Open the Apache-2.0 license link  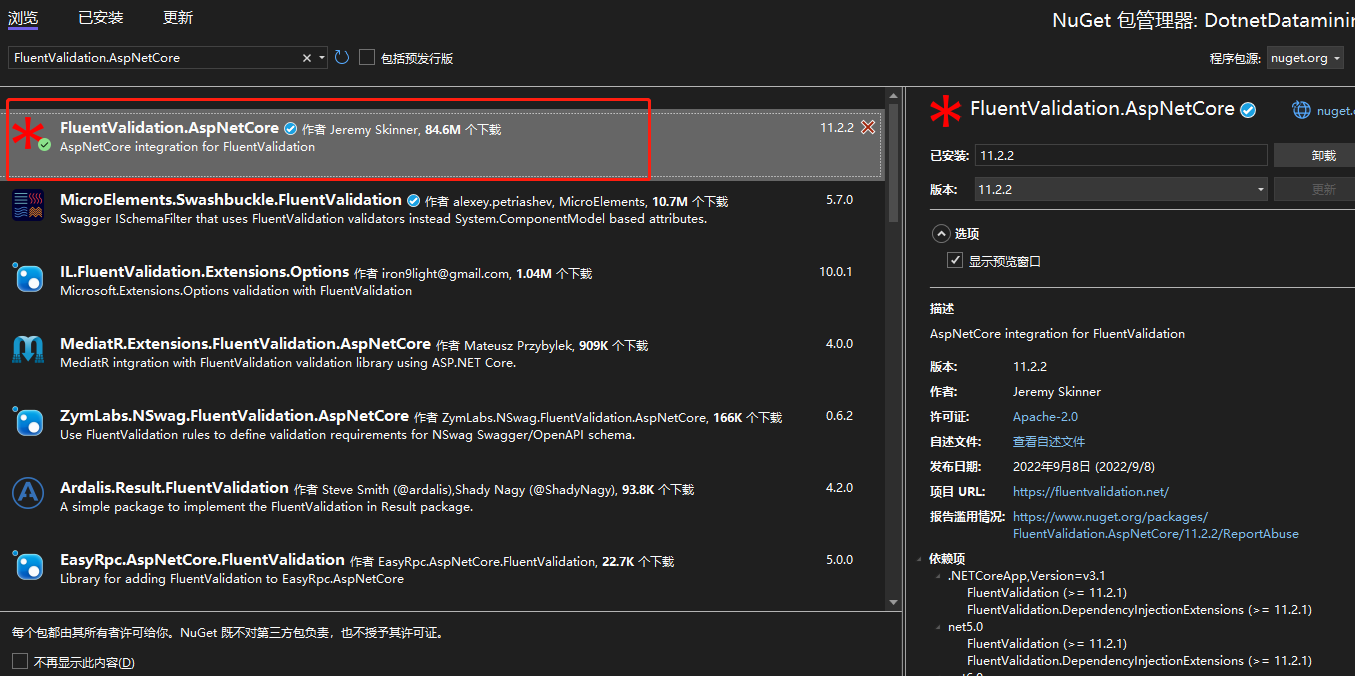(x=1045, y=417)
